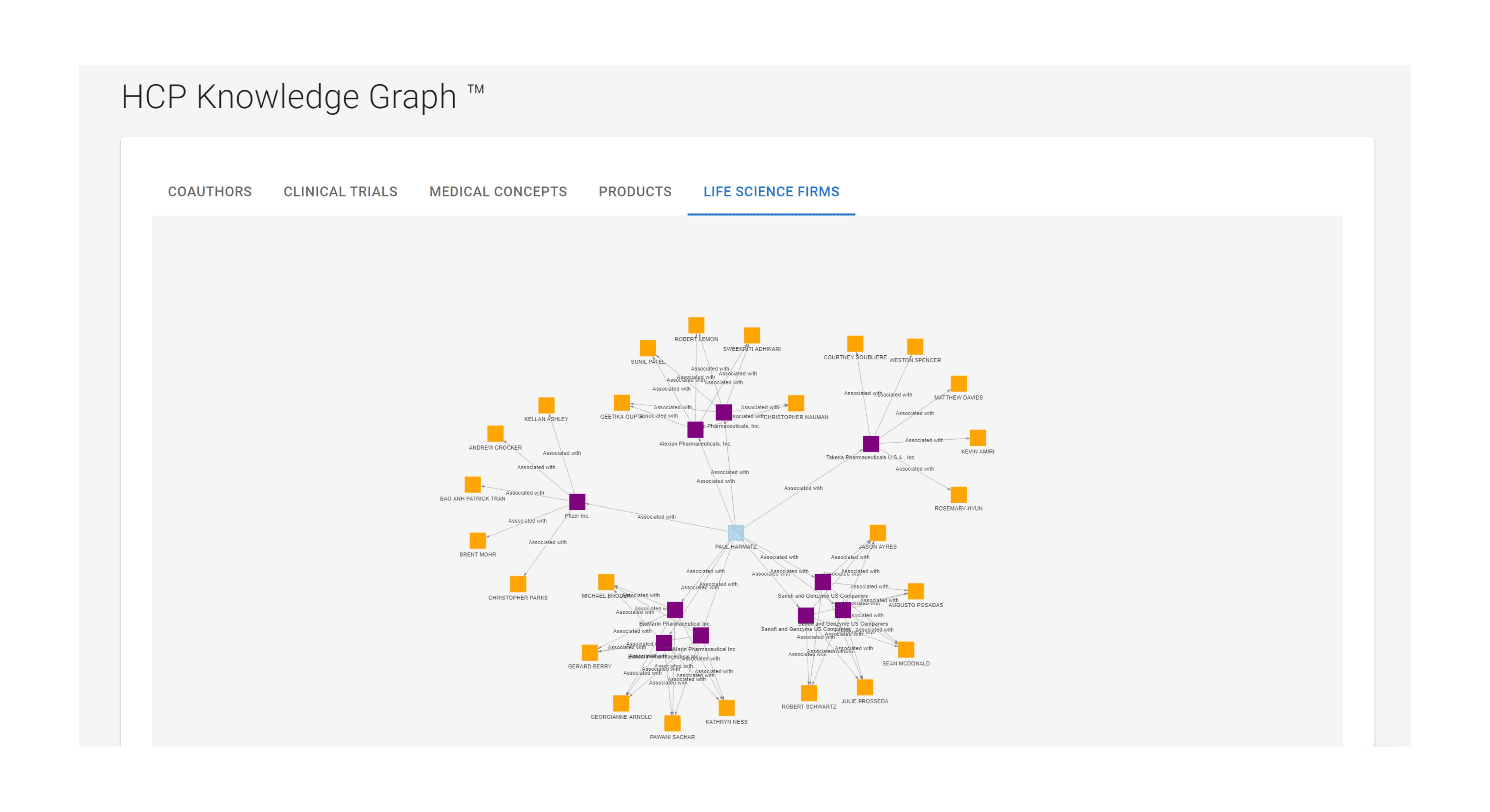Click the Rosemary Hyun node

pos(958,495)
